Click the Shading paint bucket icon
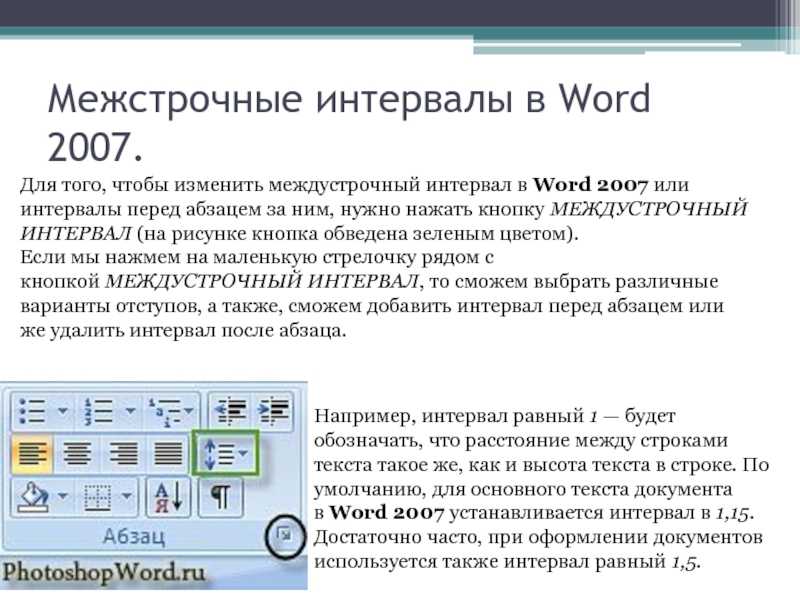Viewport: 800px width, 600px height. pos(34,496)
